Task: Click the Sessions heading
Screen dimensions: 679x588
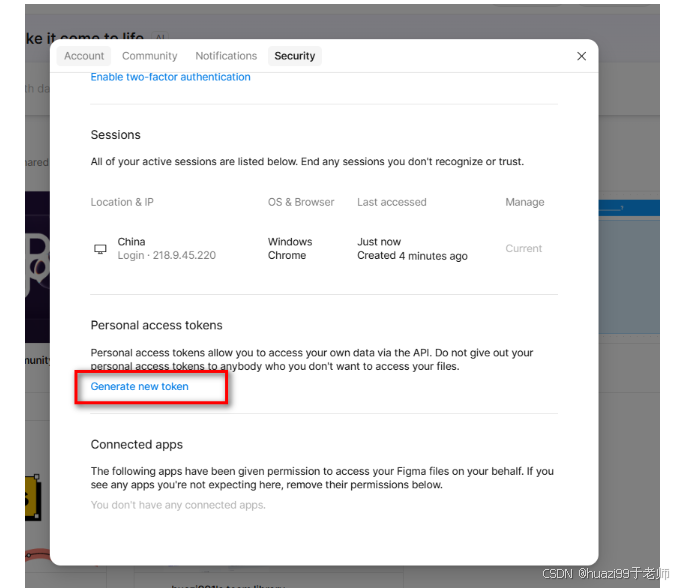Action: (116, 135)
